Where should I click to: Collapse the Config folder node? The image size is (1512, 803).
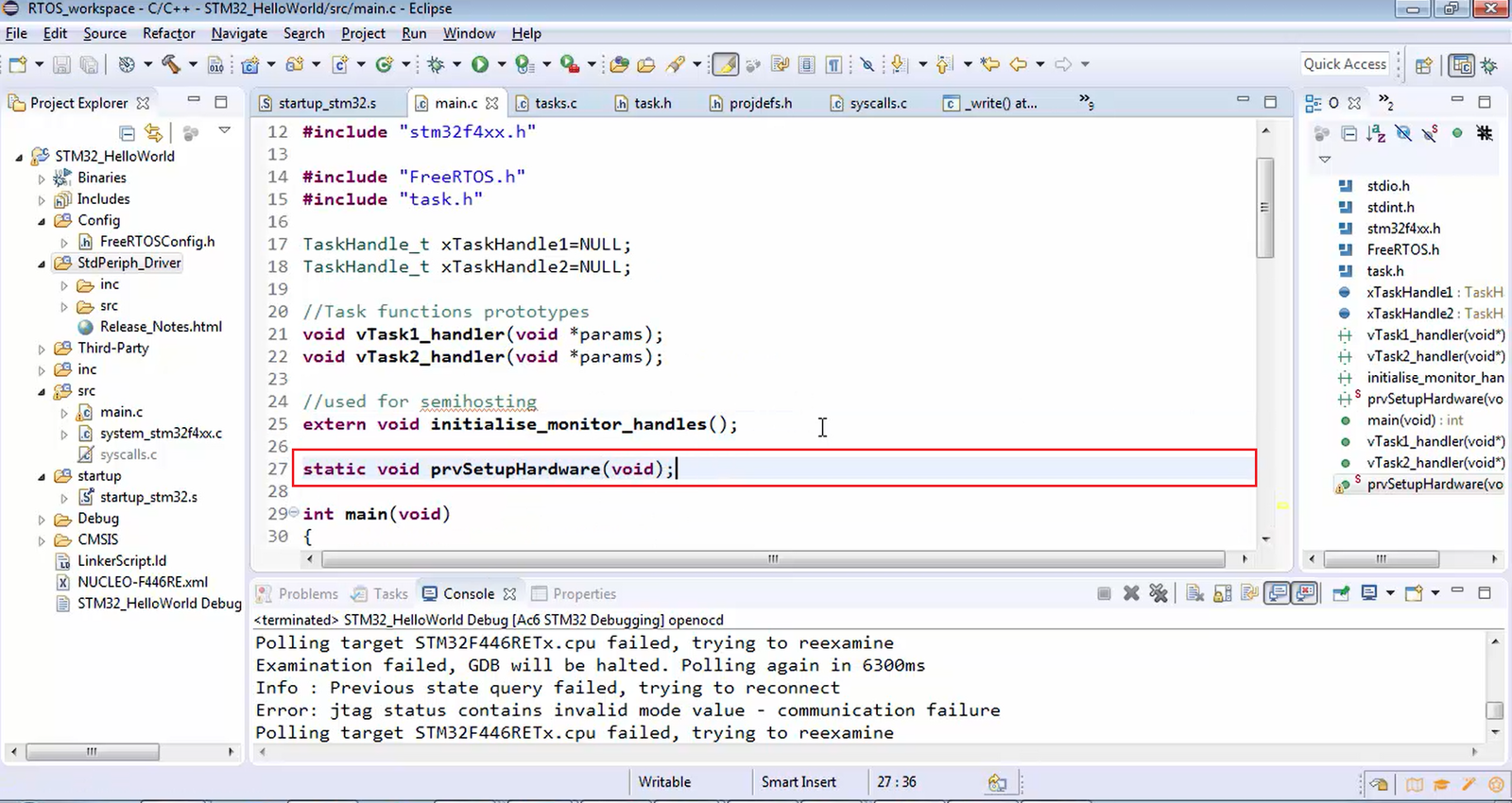(42, 220)
